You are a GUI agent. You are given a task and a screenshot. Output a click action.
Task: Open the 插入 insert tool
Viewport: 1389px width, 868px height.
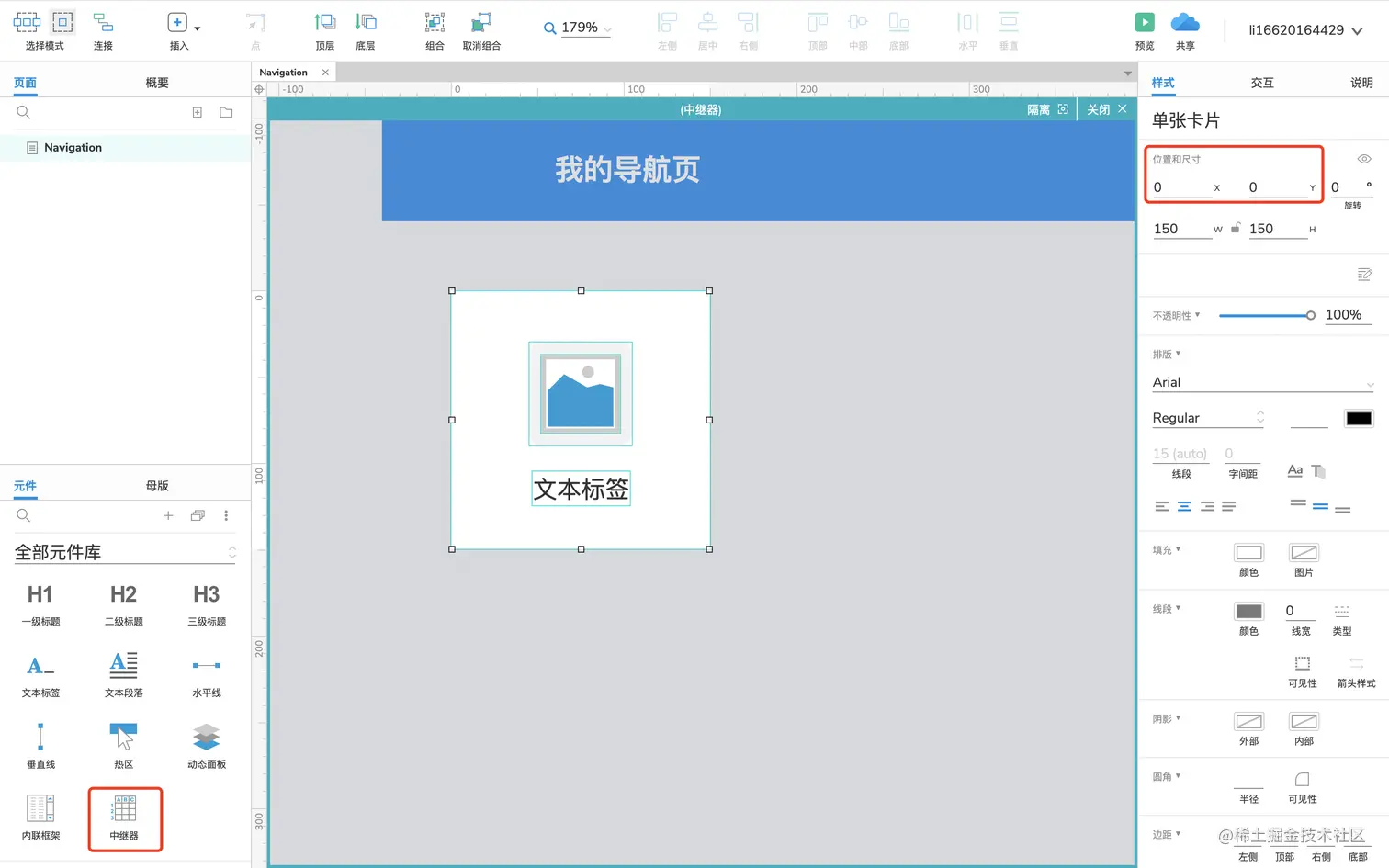coord(178,22)
